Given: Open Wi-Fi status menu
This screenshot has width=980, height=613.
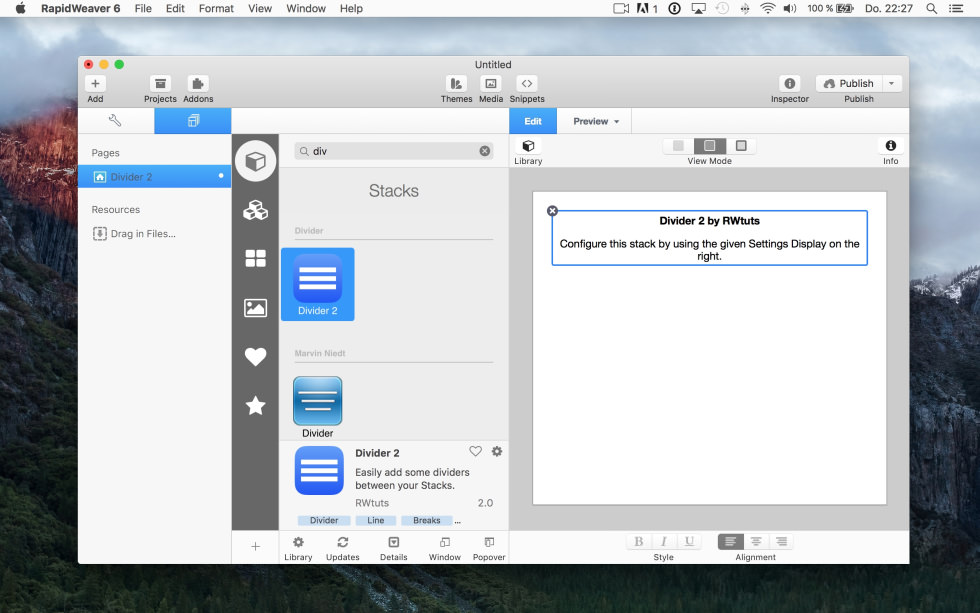Looking at the screenshot, I should [x=768, y=8].
